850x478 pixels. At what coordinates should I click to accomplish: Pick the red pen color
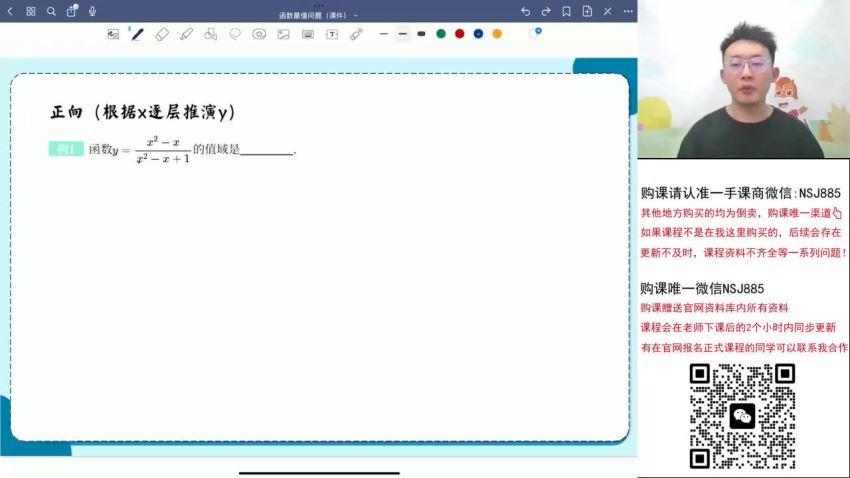(460, 34)
